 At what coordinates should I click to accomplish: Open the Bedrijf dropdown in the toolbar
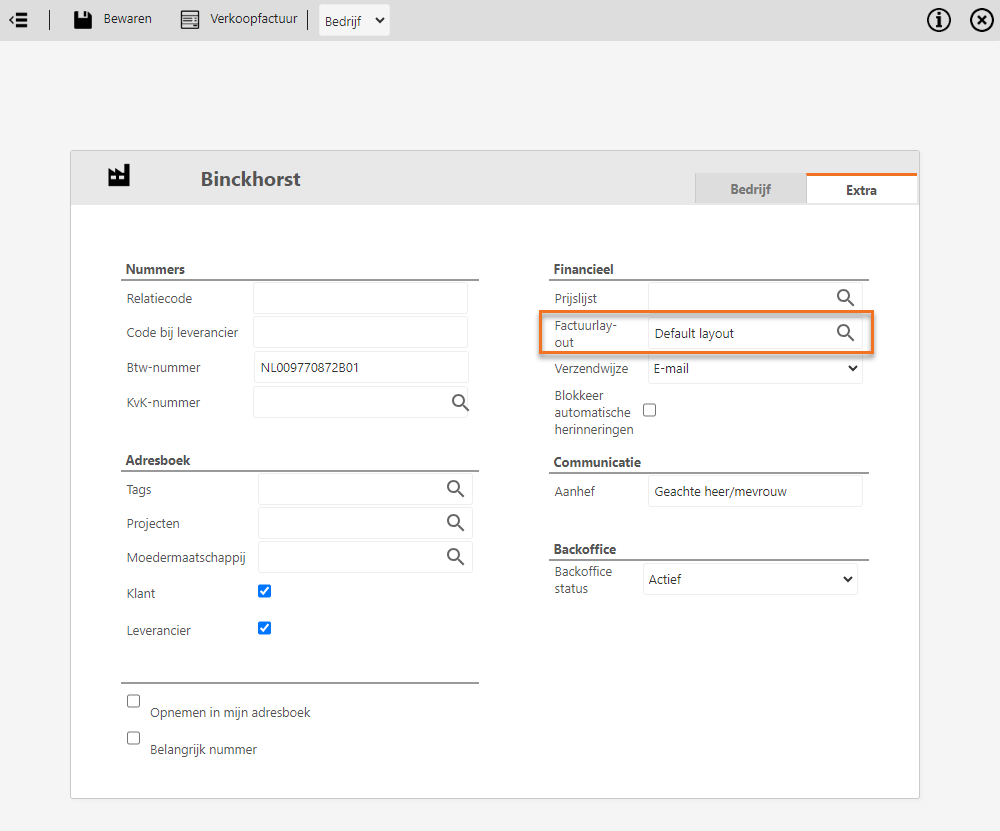(354, 21)
